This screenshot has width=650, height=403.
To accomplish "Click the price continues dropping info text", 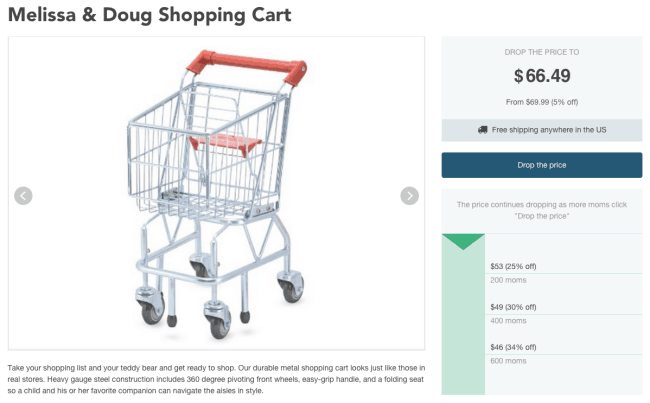I will point(542,210).
